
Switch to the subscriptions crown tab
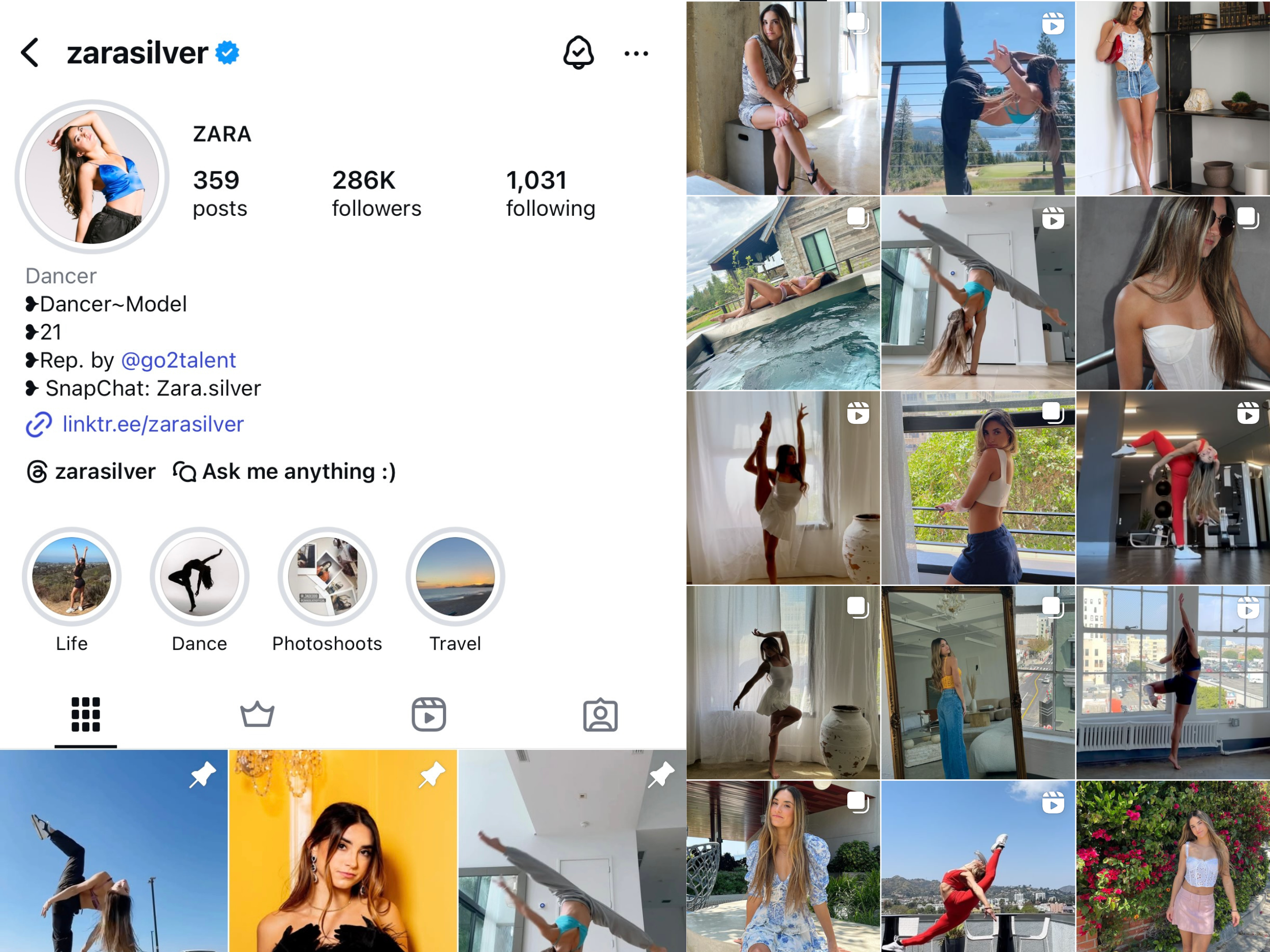(257, 714)
